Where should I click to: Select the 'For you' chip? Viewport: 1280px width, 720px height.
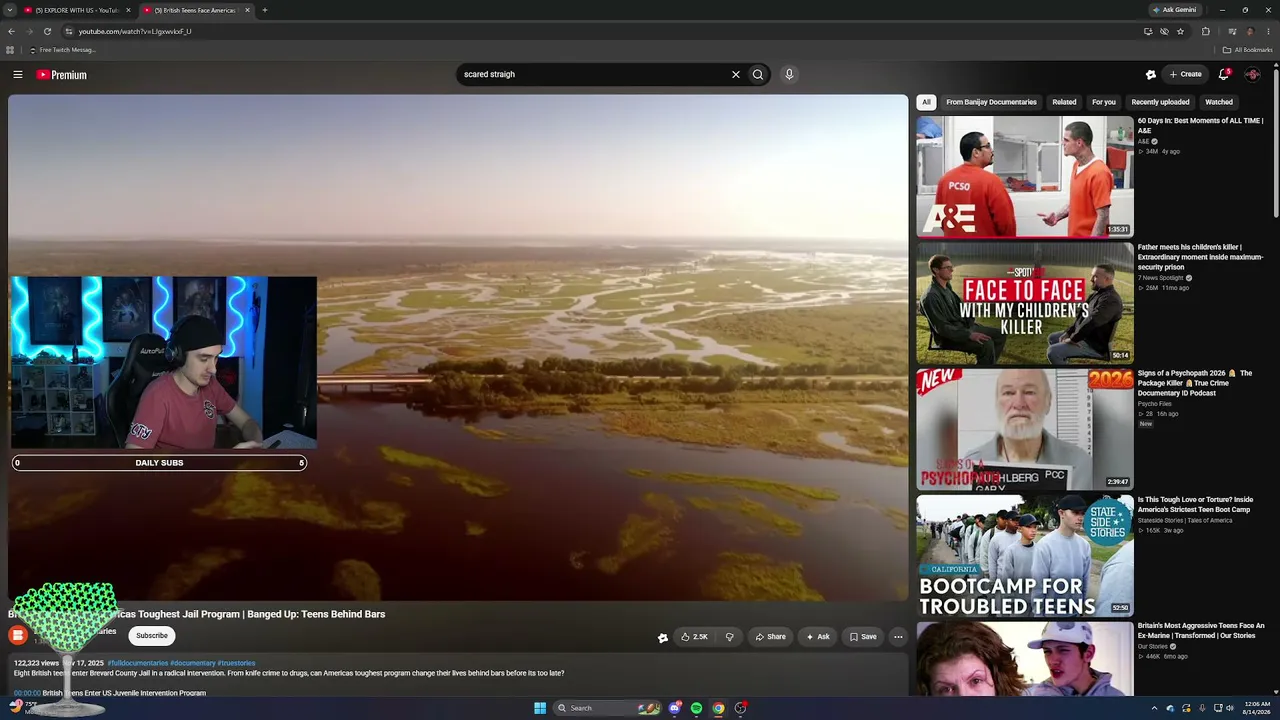1104,102
